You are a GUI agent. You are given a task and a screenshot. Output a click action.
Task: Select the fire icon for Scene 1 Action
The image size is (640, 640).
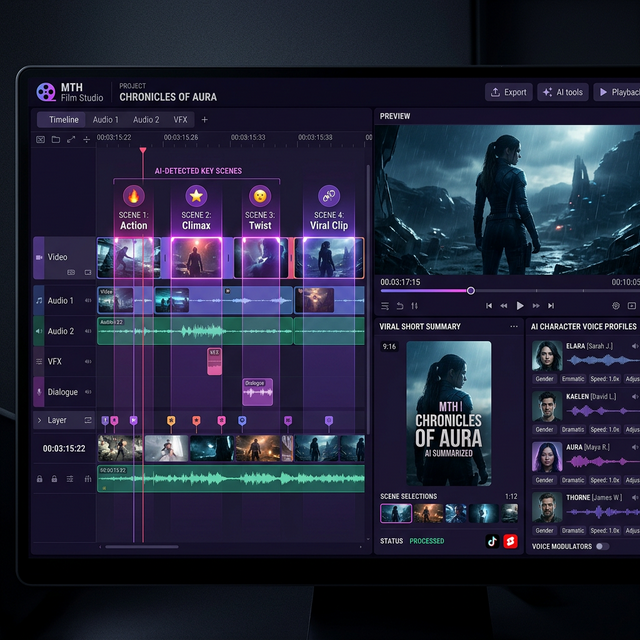click(133, 196)
